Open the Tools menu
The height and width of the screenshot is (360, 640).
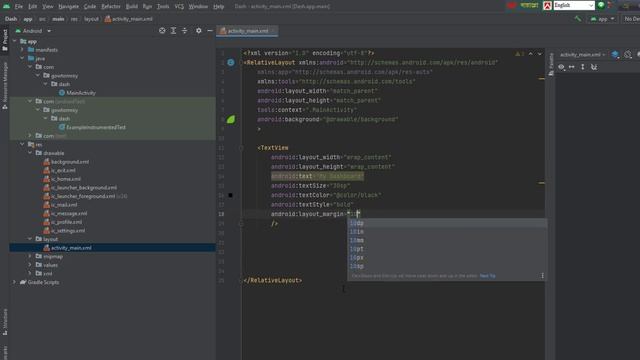pos(163,7)
